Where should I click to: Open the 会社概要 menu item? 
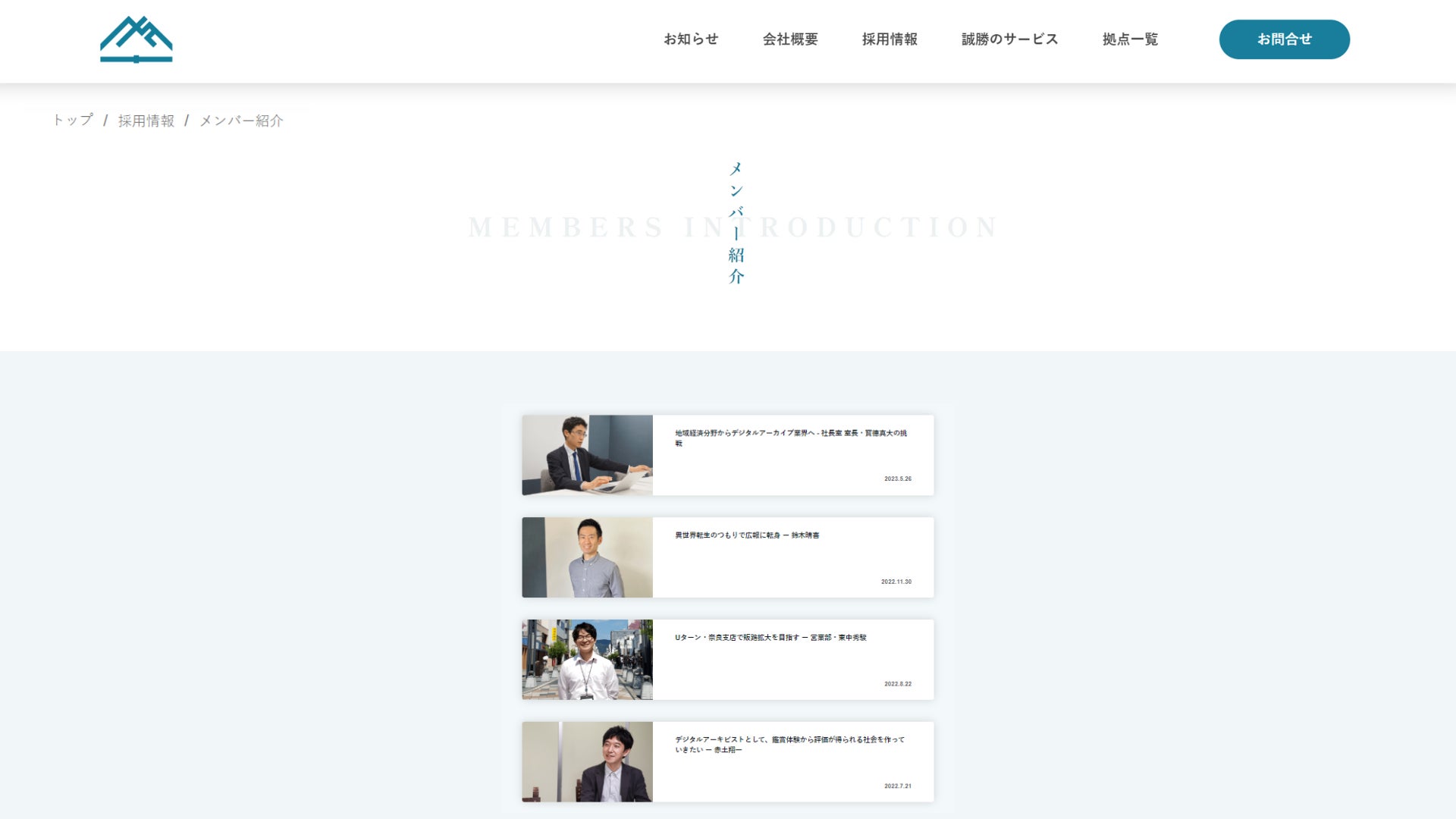[x=790, y=39]
